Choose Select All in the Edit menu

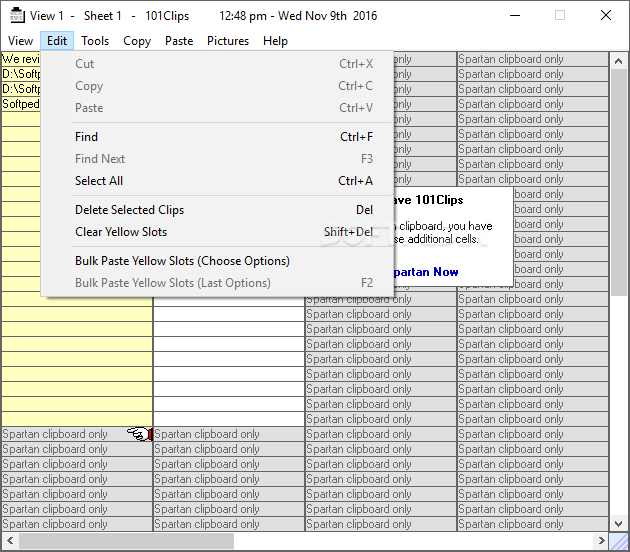pos(217,181)
